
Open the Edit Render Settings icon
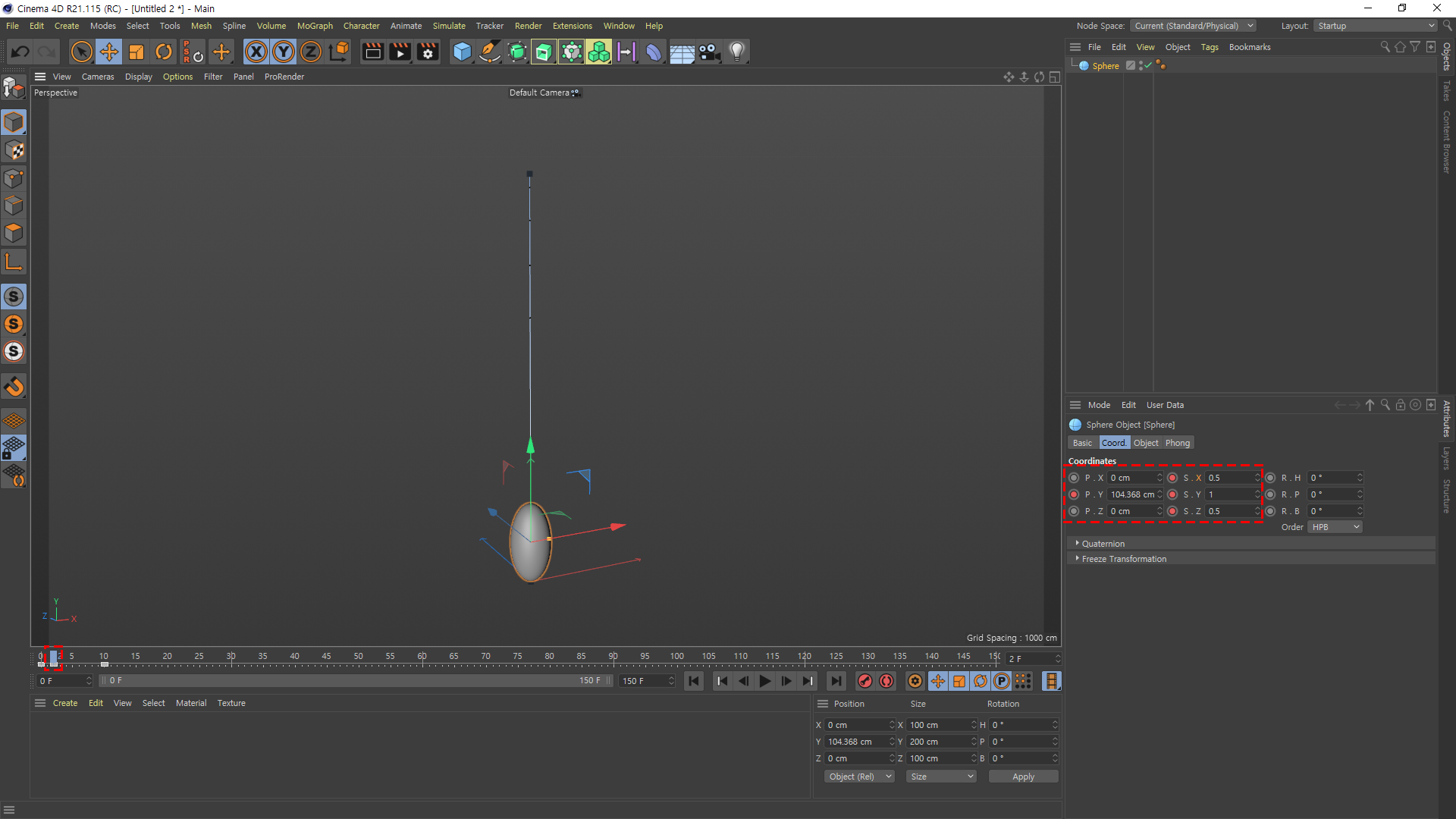tap(428, 52)
